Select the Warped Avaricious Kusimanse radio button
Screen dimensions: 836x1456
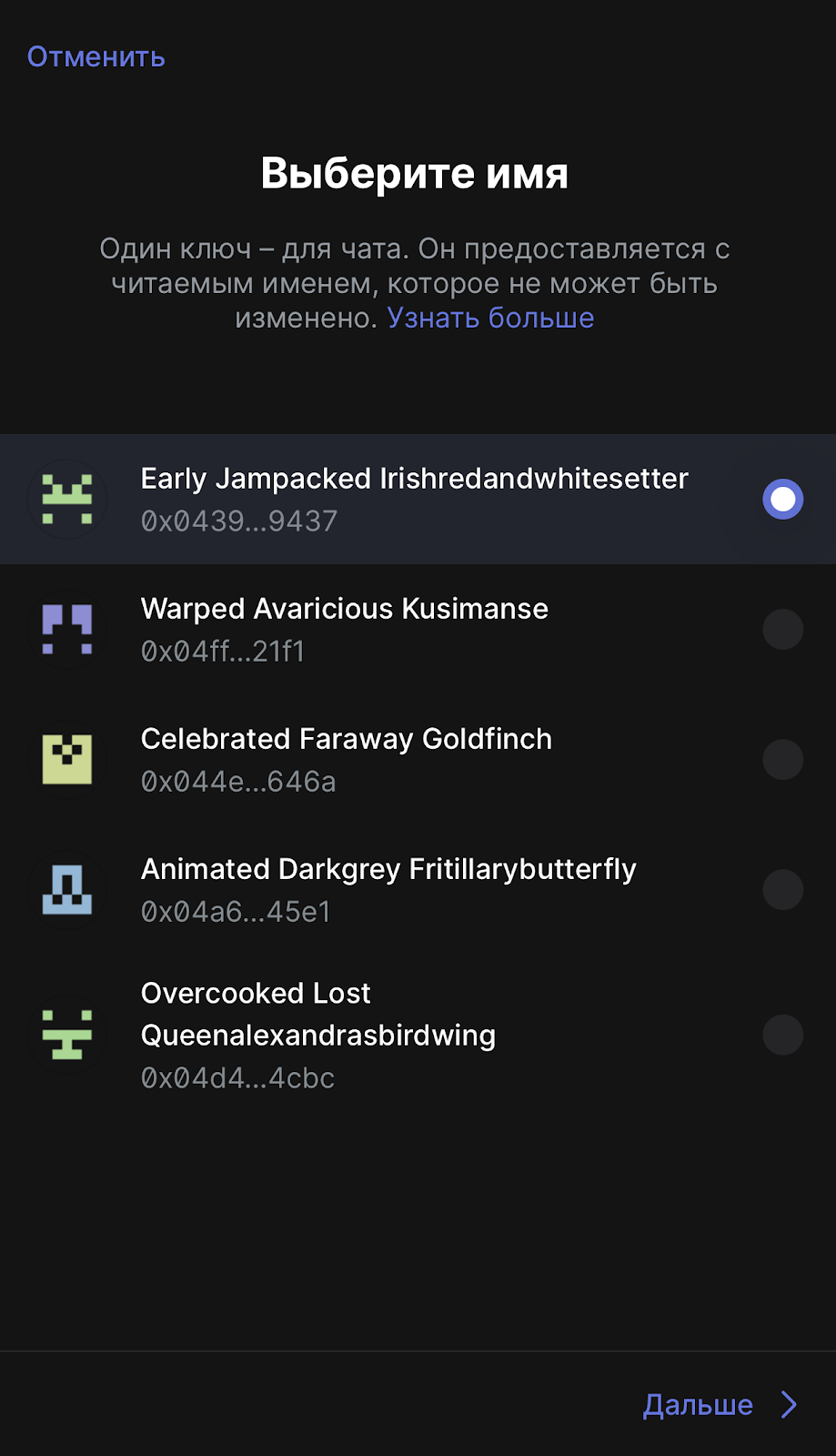pos(782,630)
